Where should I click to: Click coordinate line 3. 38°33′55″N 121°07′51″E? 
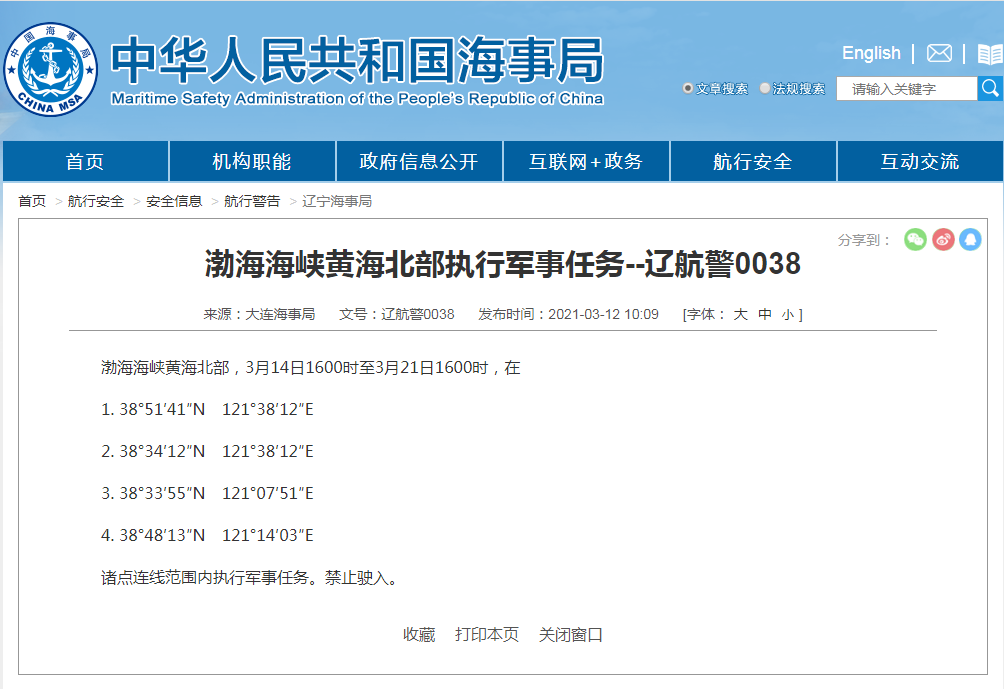pos(207,494)
